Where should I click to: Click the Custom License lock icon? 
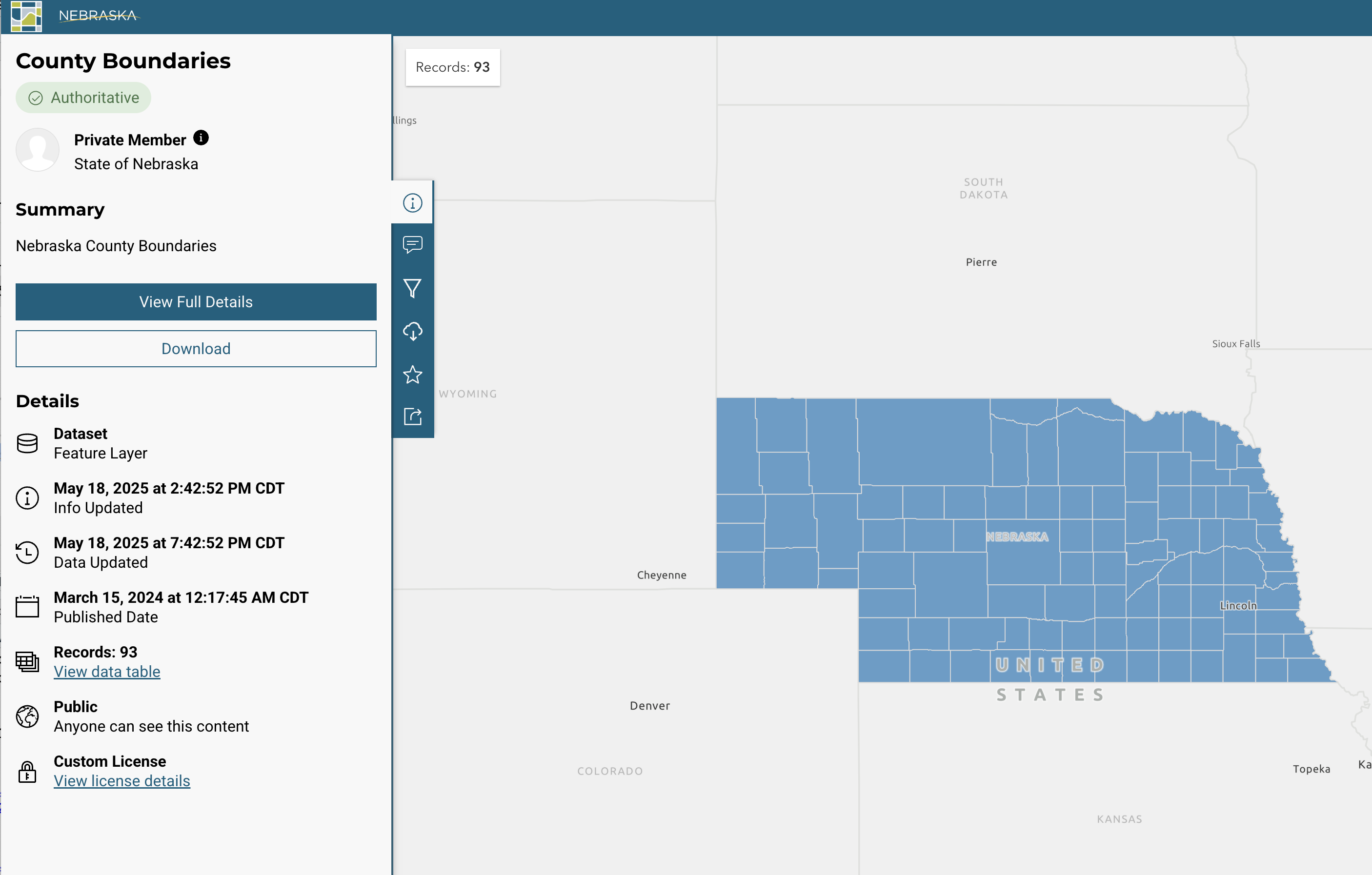[27, 771]
